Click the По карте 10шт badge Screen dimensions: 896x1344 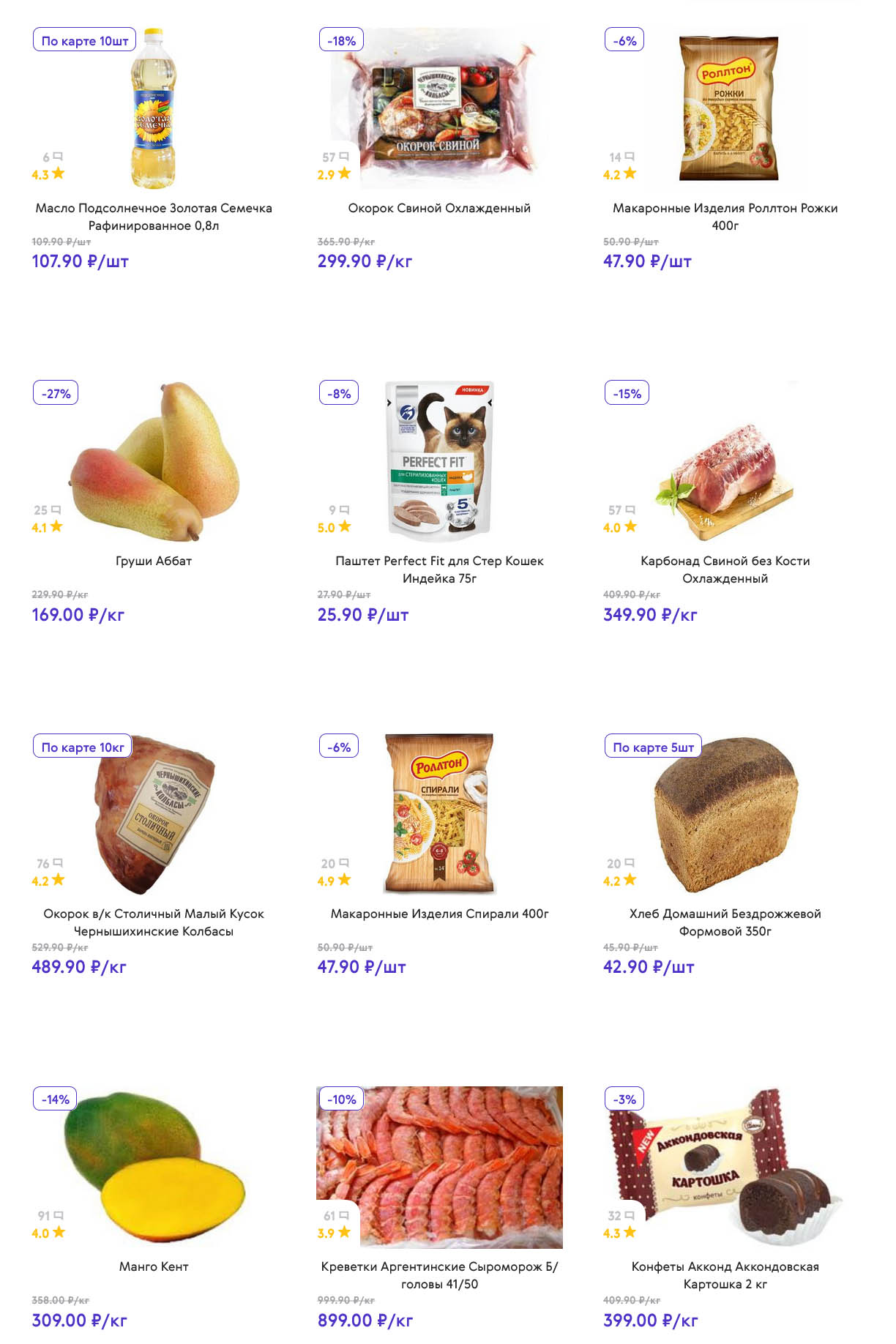coord(85,41)
